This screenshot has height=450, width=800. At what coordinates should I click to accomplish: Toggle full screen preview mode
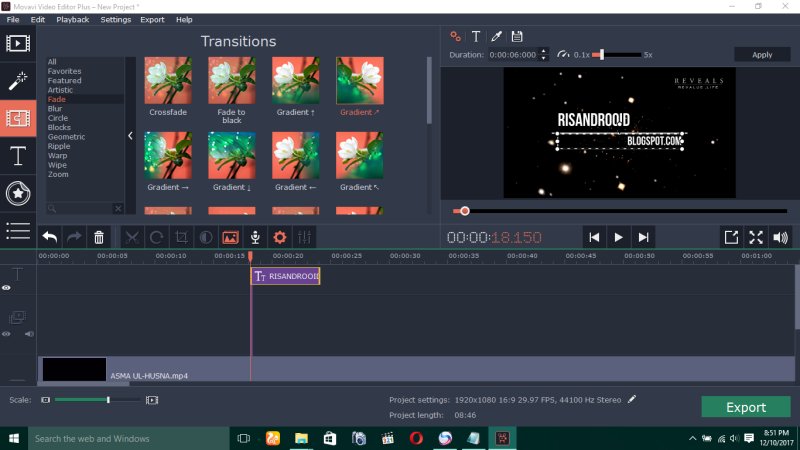pyautogui.click(x=756, y=237)
